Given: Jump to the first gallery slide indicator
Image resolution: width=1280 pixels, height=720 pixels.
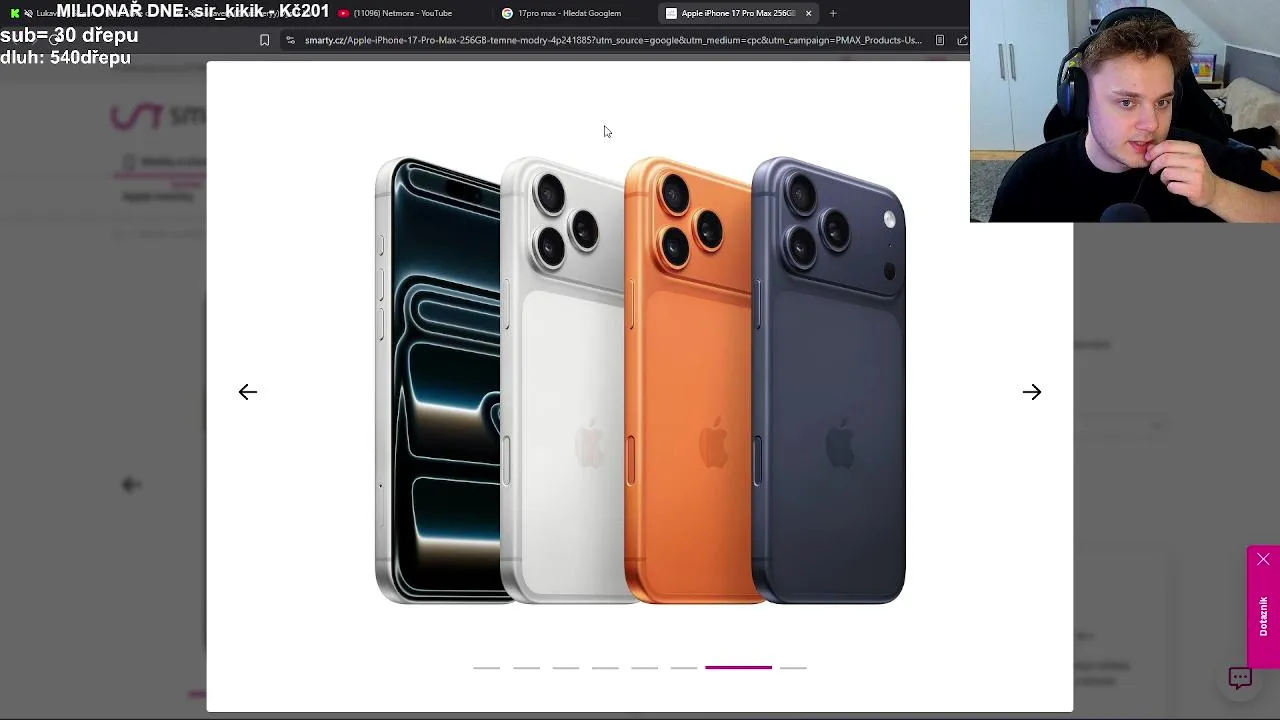Looking at the screenshot, I should pyautogui.click(x=486, y=667).
